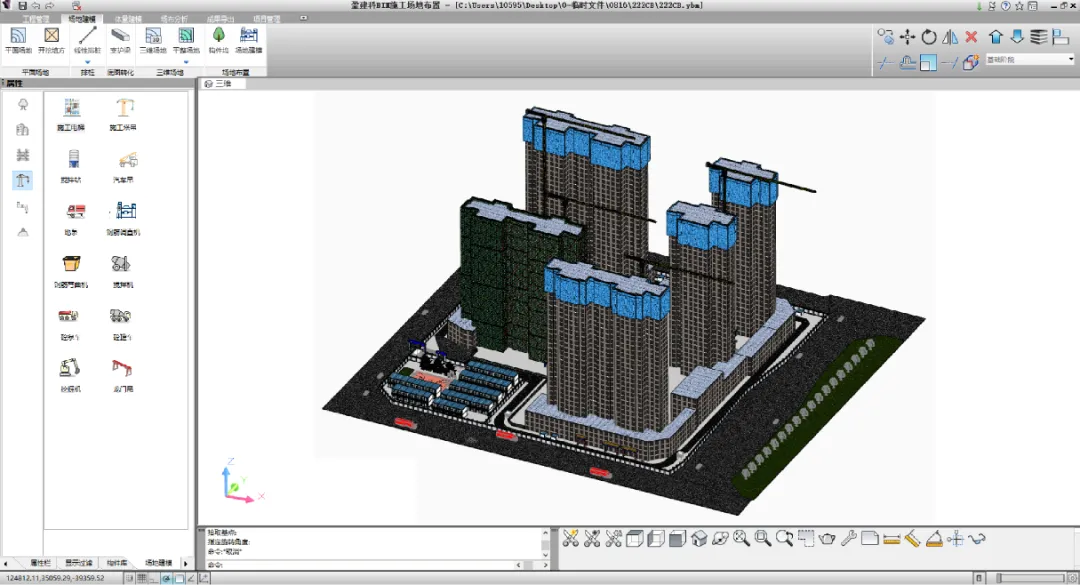The image size is (1080, 585).
Task: Click the 线性排桩 ribbon tool
Action: click(88, 38)
